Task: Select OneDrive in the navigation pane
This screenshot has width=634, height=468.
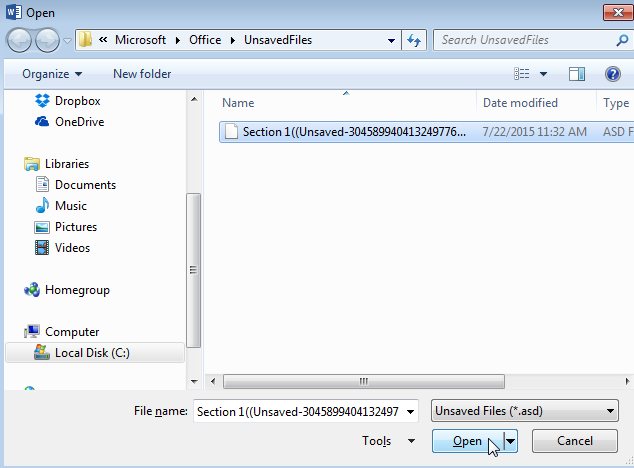Action: click(x=79, y=122)
